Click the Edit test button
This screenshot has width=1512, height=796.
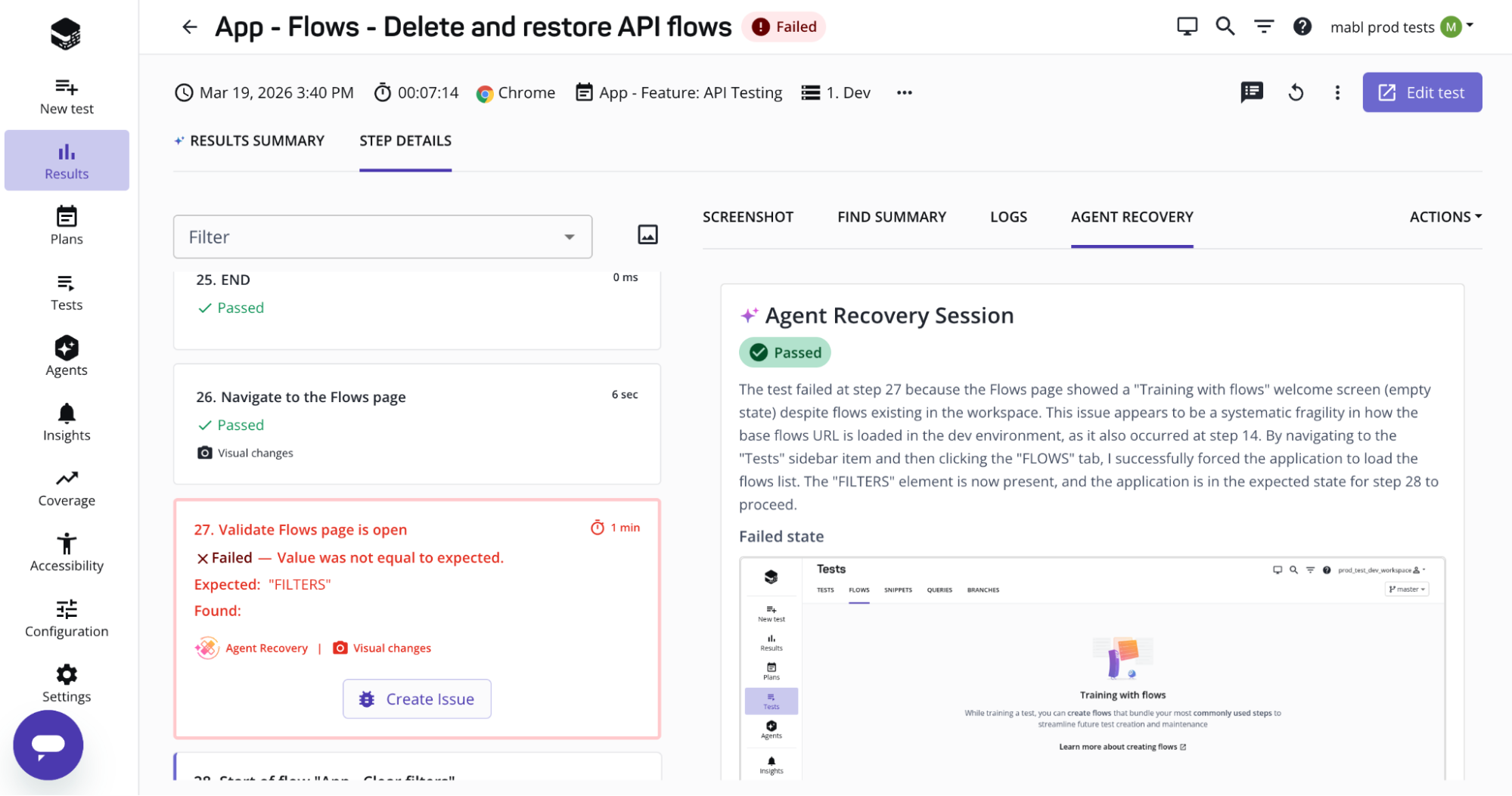coord(1422,92)
